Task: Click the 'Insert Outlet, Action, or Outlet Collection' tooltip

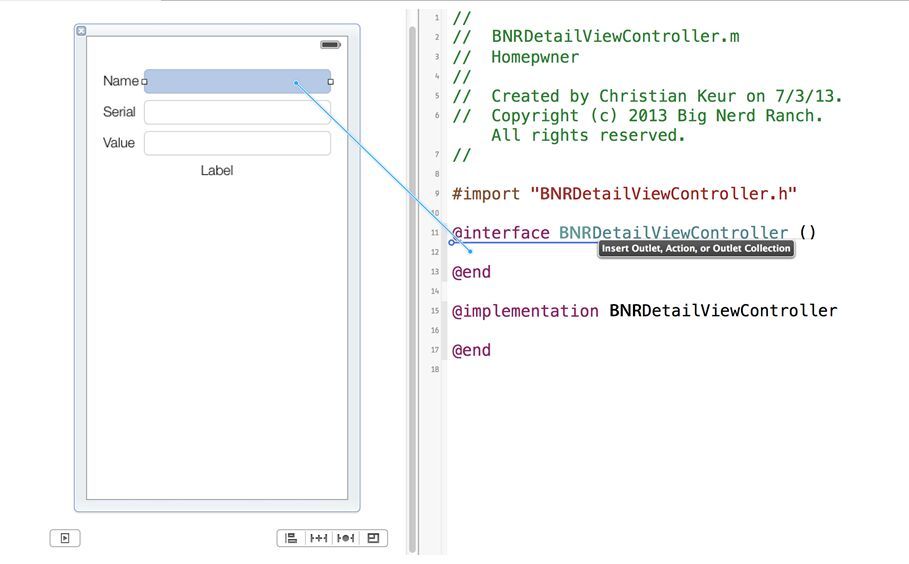Action: (696, 249)
